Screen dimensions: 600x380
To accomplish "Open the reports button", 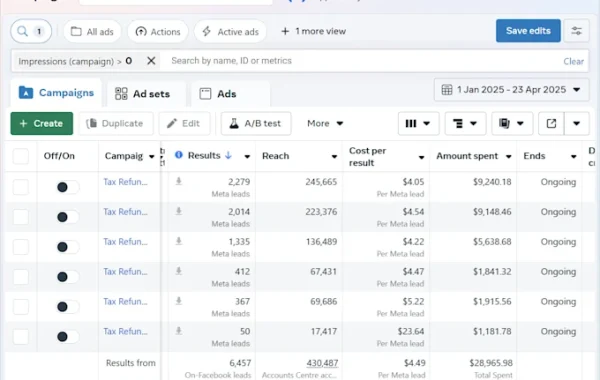I will [512, 123].
